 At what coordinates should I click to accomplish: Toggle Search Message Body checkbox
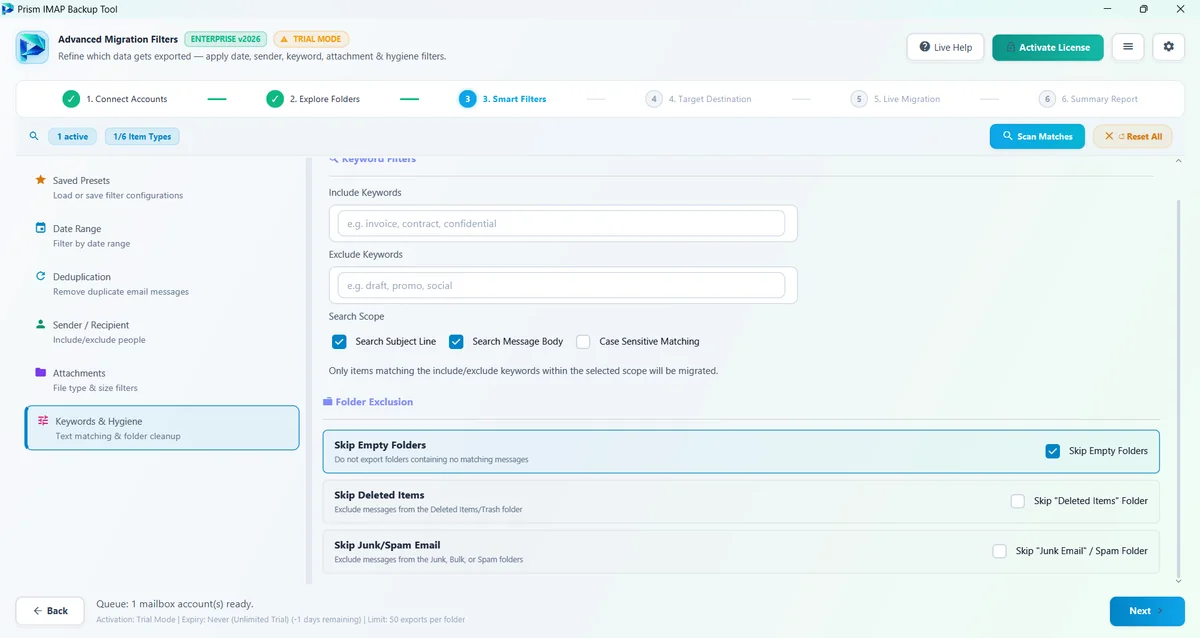click(456, 341)
